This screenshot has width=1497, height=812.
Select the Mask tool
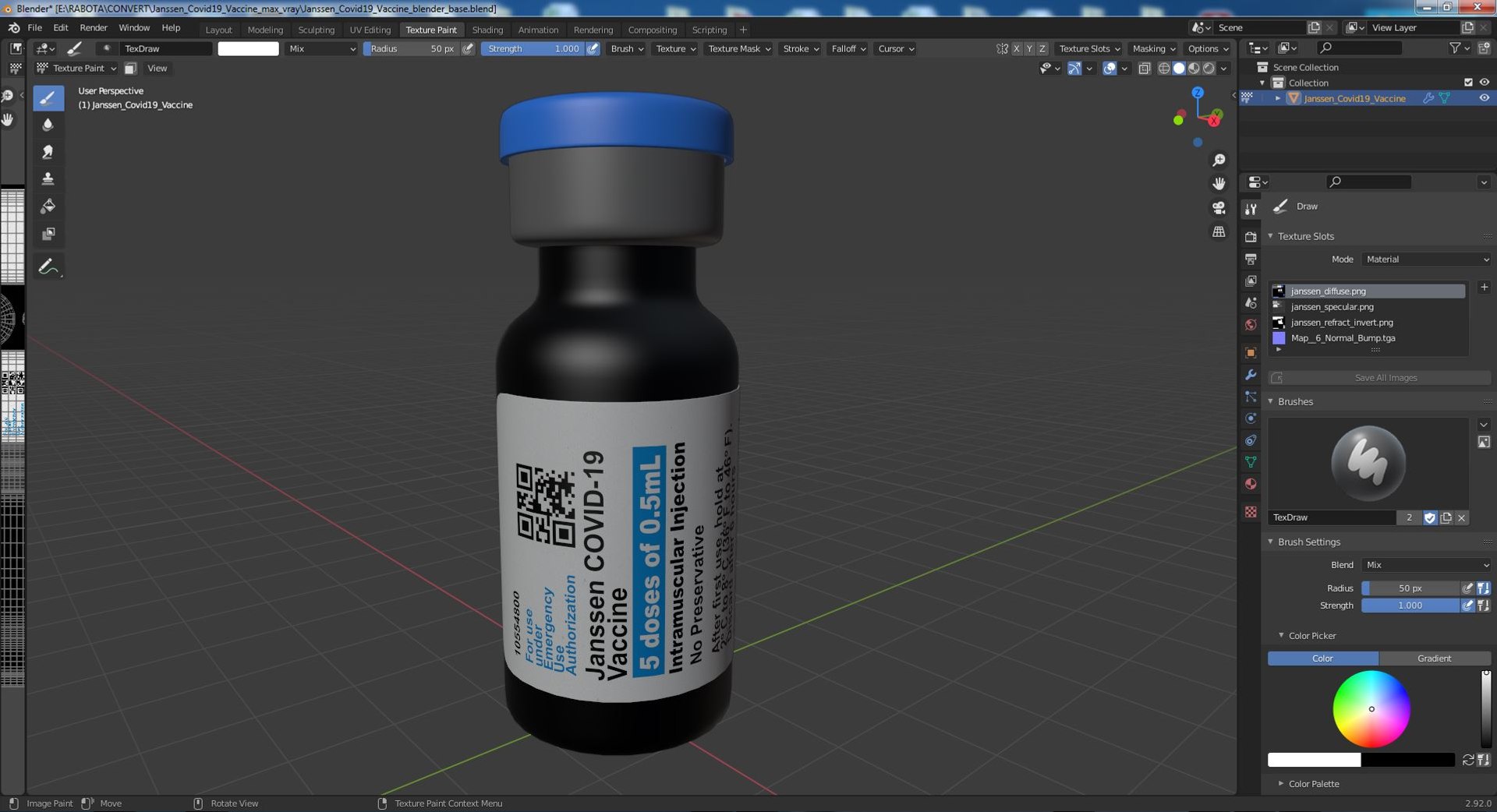pos(48,234)
